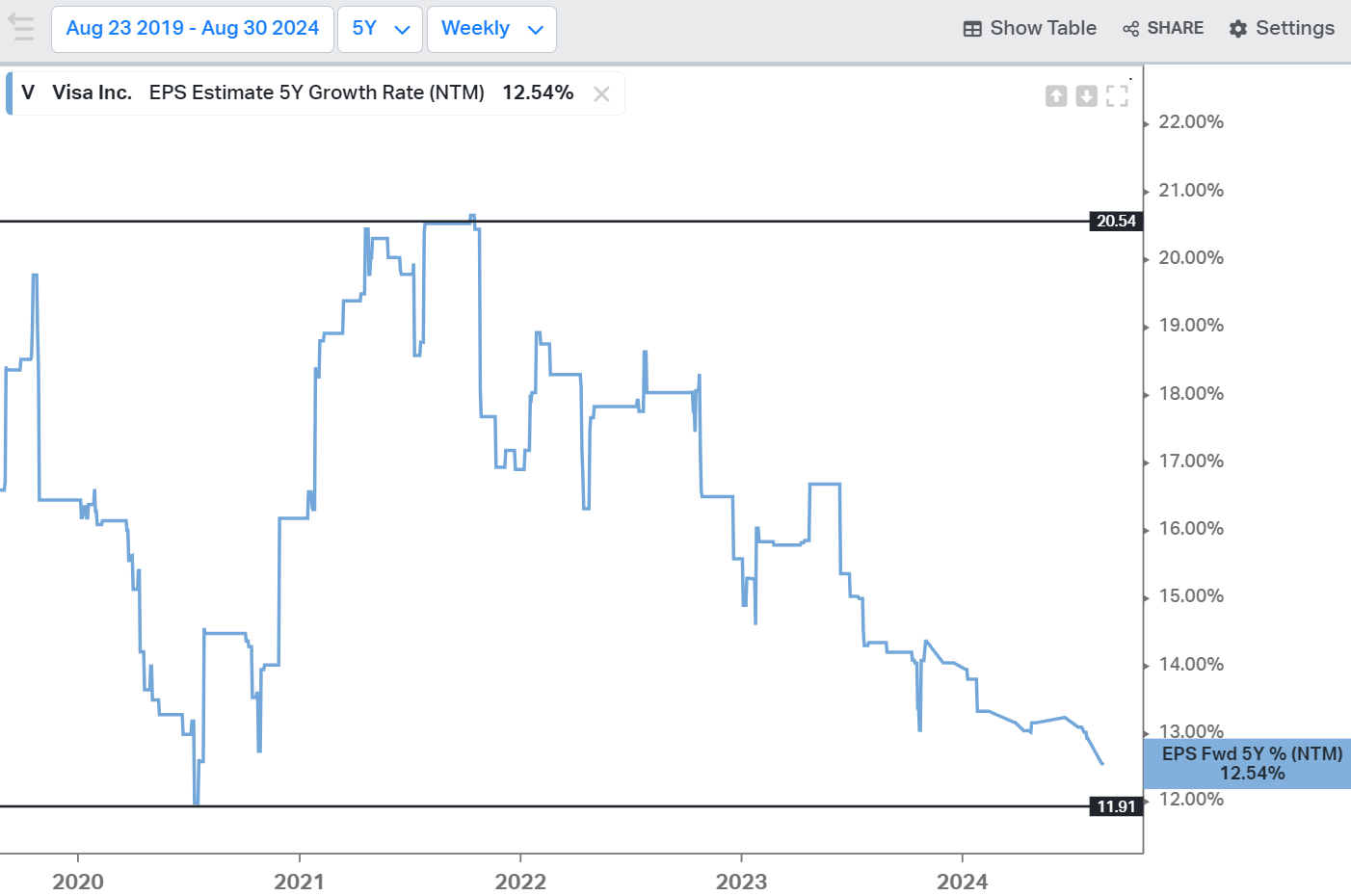Click the 17.00% axis label
This screenshot has width=1351, height=896.
click(1191, 461)
